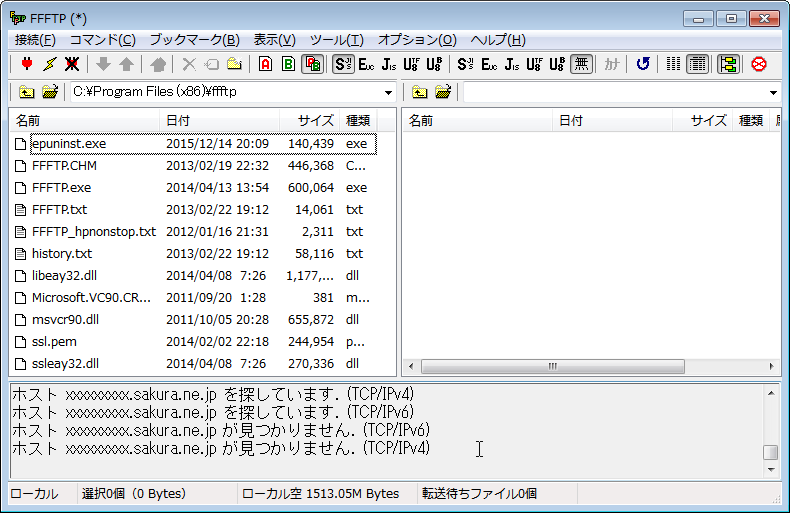Click the remote pane horizontal scrollbar thumb

point(553,366)
